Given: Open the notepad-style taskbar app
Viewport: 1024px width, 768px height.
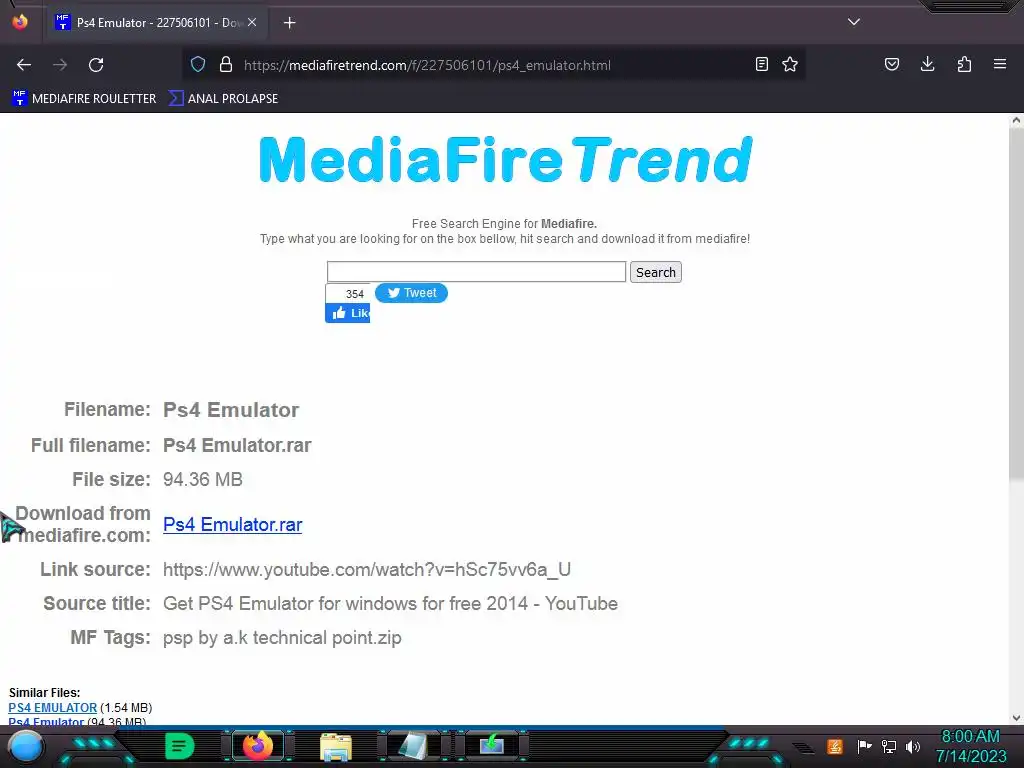Looking at the screenshot, I should pos(413,746).
